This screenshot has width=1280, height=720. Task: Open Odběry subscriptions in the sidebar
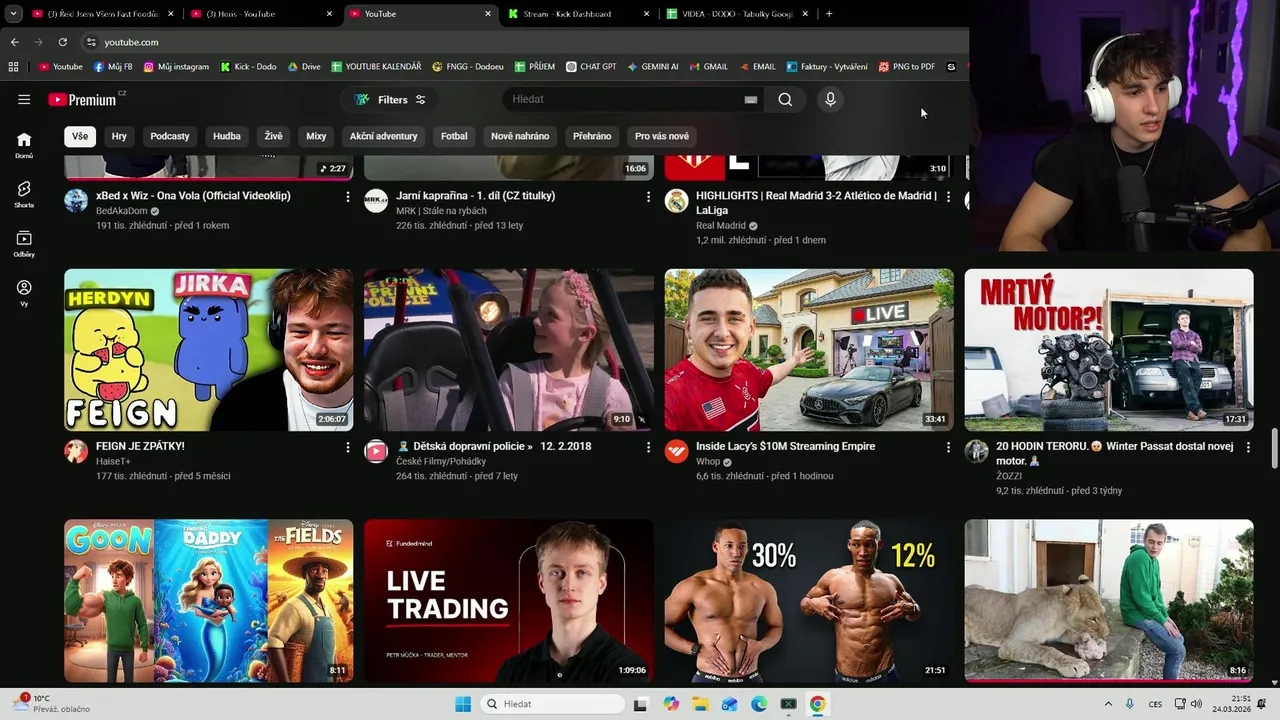coord(24,244)
